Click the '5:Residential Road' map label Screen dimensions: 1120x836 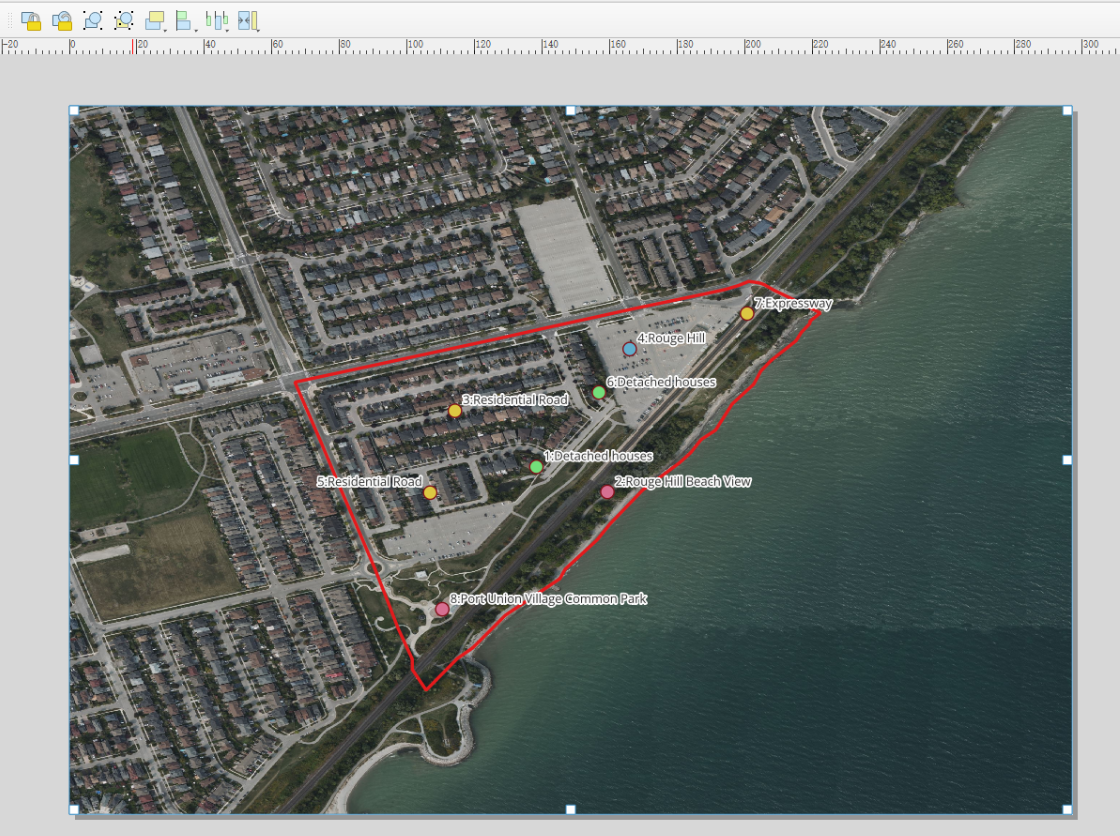pos(369,482)
